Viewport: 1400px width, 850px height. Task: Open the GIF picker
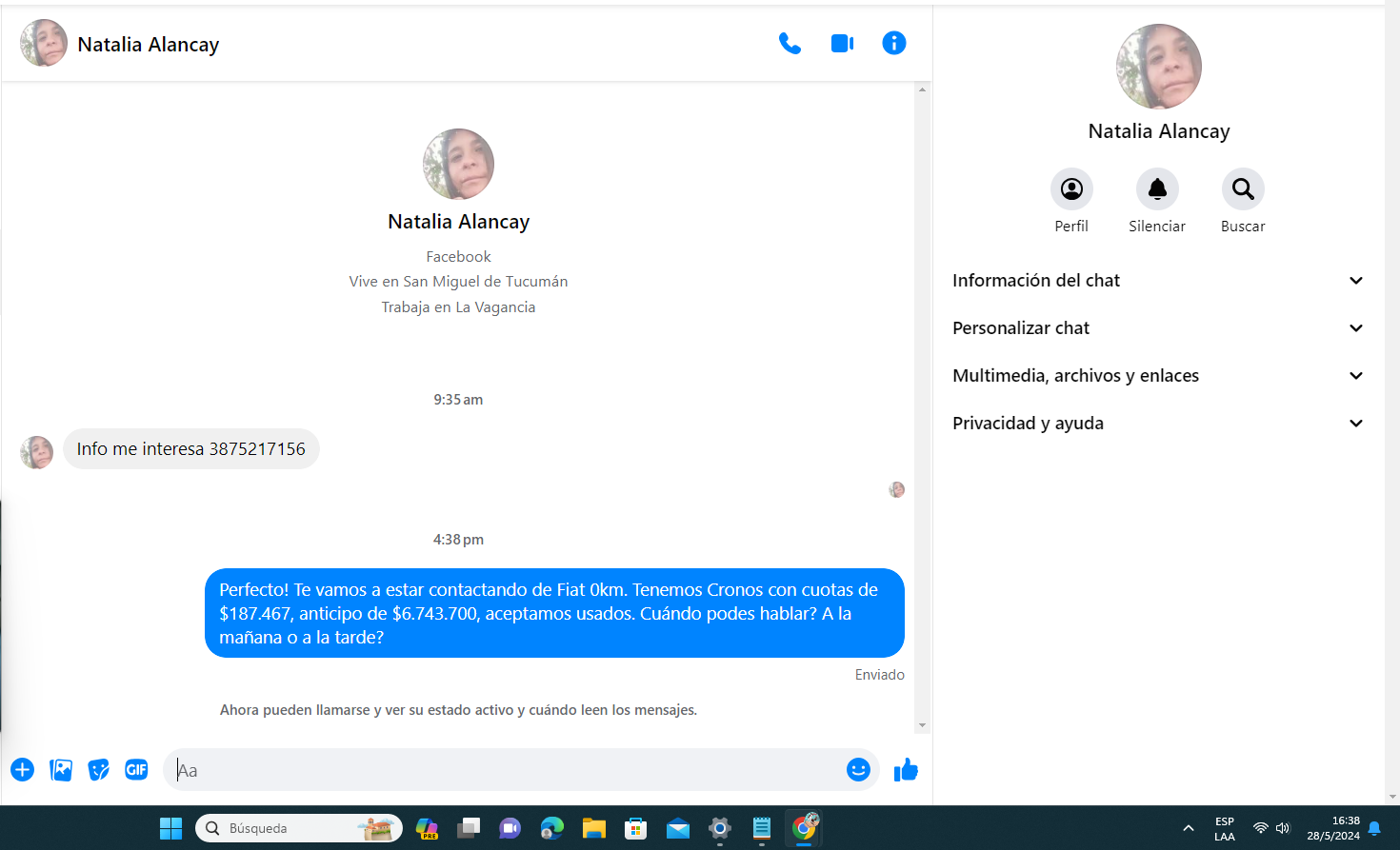136,770
